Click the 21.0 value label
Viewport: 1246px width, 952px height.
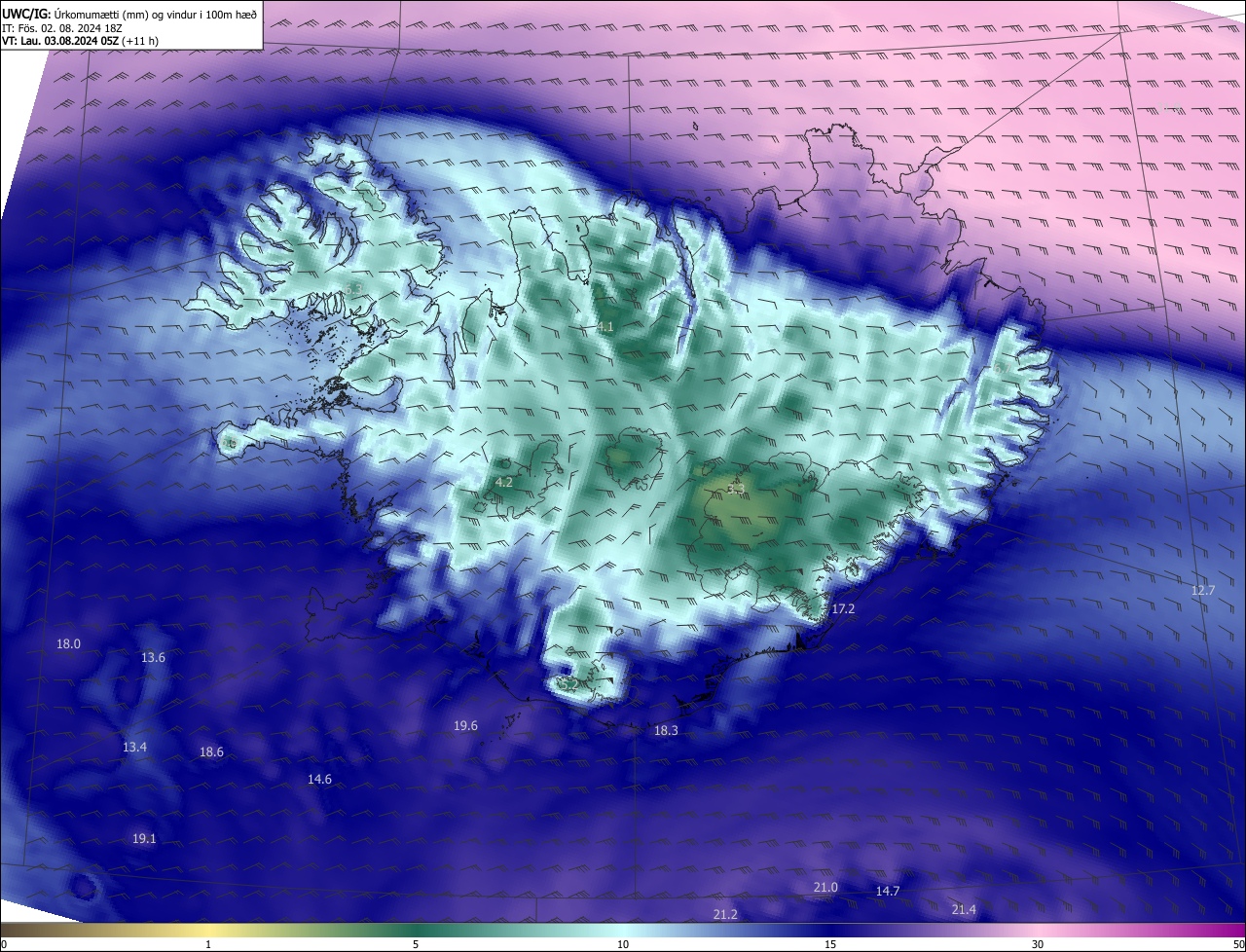(825, 887)
